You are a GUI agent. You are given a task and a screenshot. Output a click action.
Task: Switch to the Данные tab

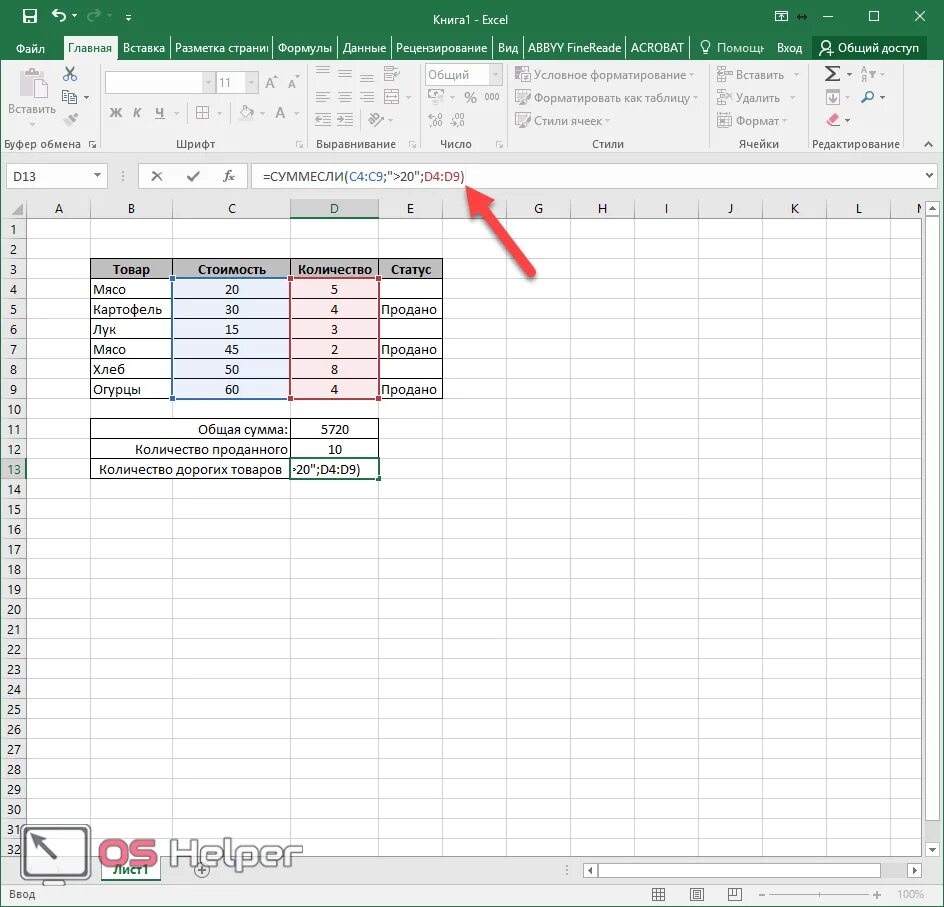click(364, 48)
